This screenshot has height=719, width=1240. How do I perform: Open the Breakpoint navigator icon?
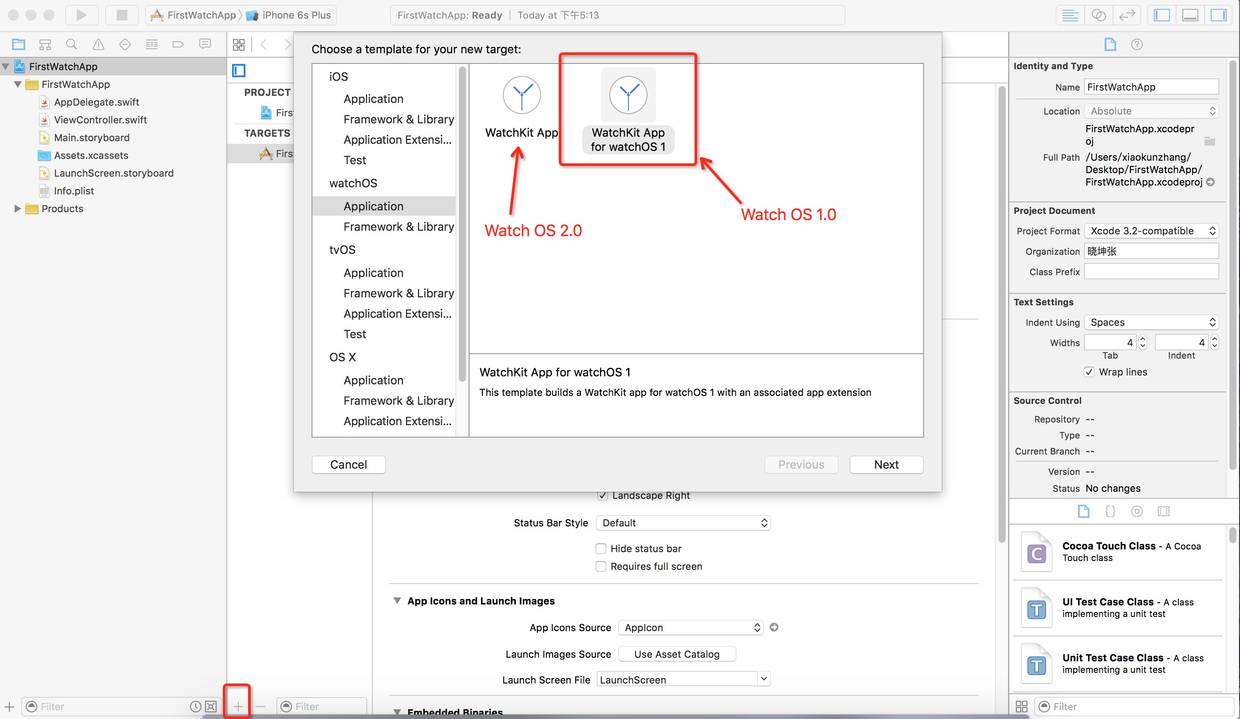(x=178, y=44)
